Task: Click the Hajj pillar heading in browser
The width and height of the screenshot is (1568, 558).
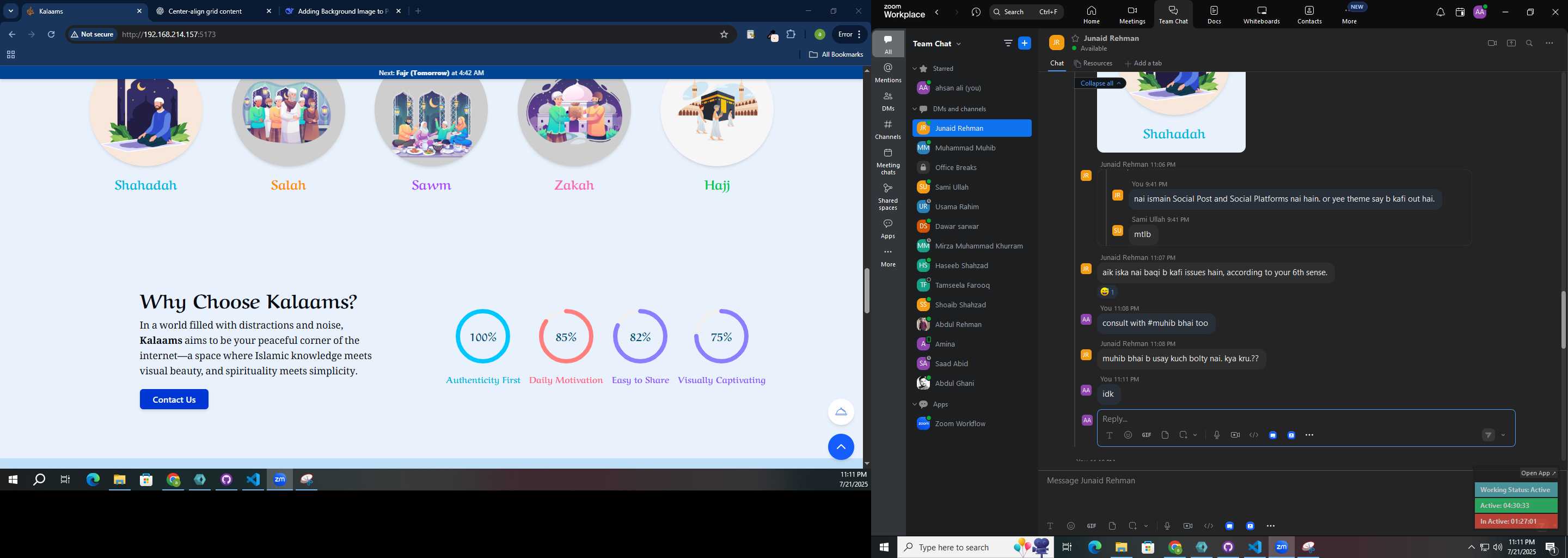Action: (x=717, y=185)
